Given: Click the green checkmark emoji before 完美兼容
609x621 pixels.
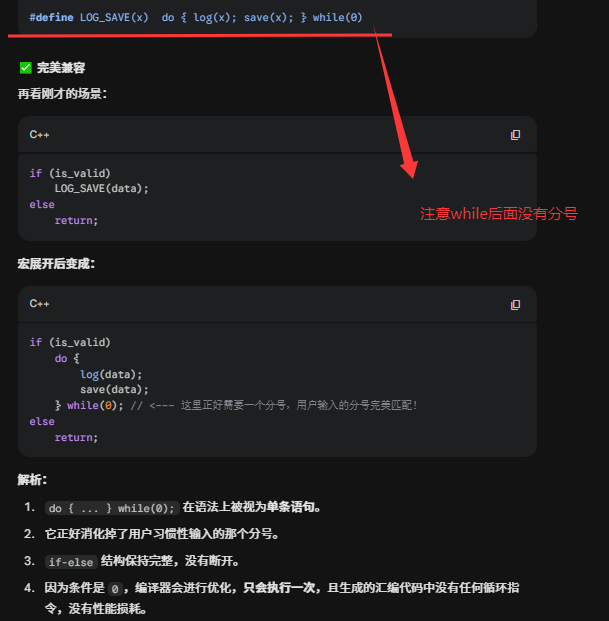Looking at the screenshot, I should click(x=26, y=68).
